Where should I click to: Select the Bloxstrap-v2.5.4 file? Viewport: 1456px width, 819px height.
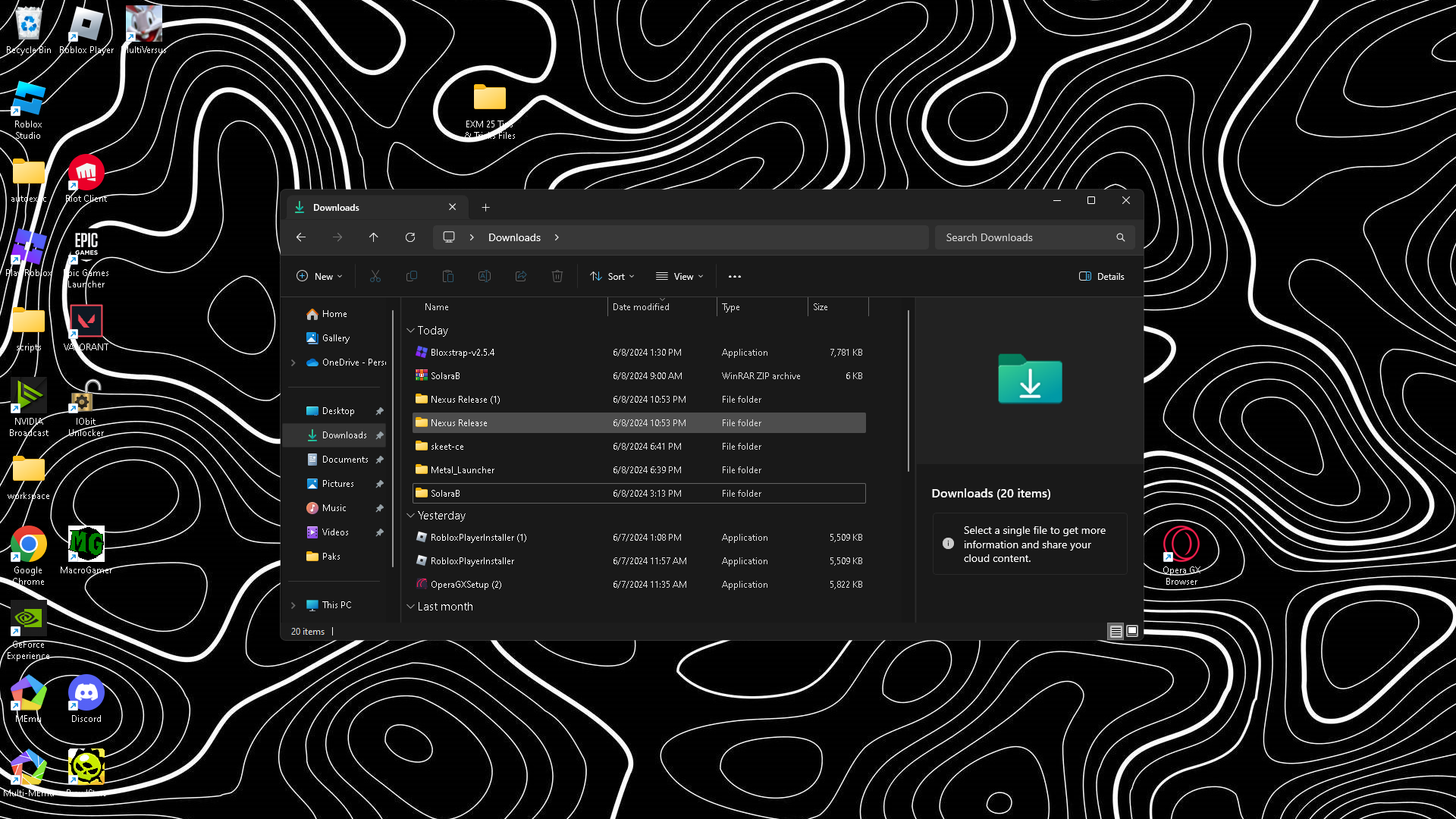[462, 353]
